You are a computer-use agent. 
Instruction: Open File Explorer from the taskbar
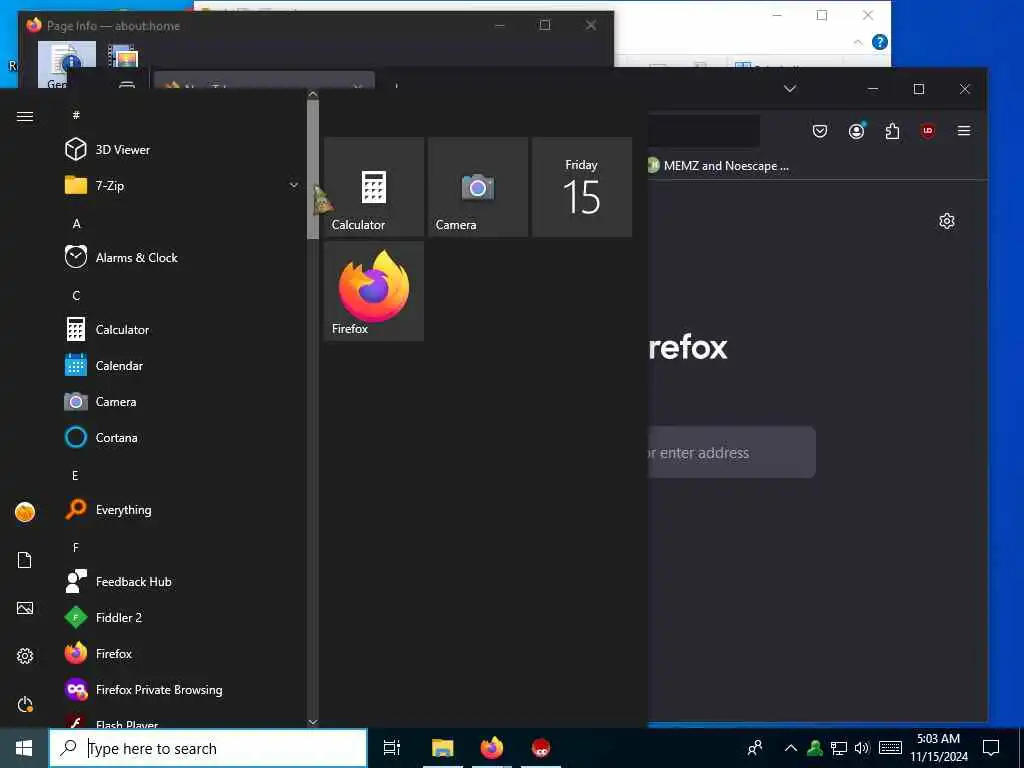coord(442,748)
